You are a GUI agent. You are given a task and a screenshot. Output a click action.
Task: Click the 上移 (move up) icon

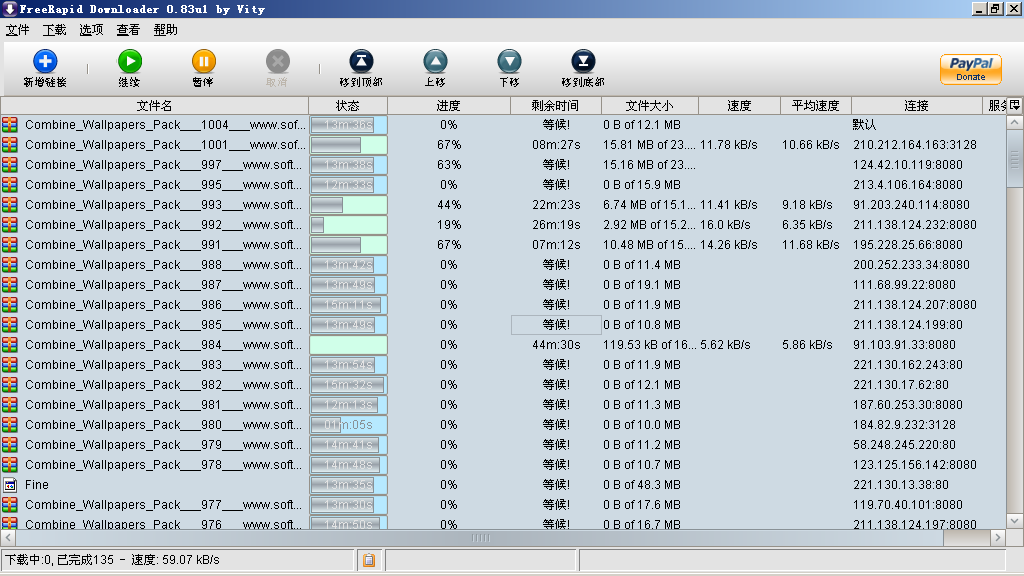435,62
